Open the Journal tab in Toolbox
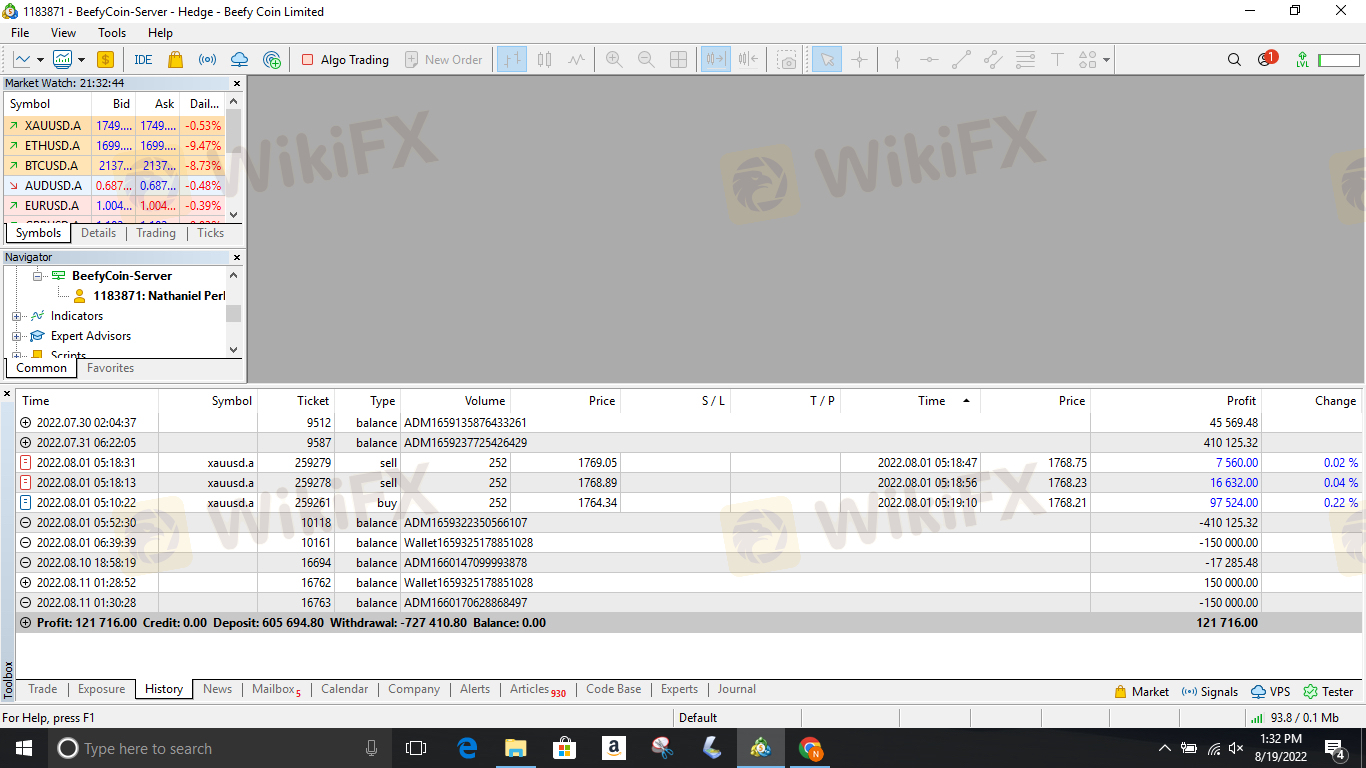Screen dimensions: 1366x768 pos(736,689)
